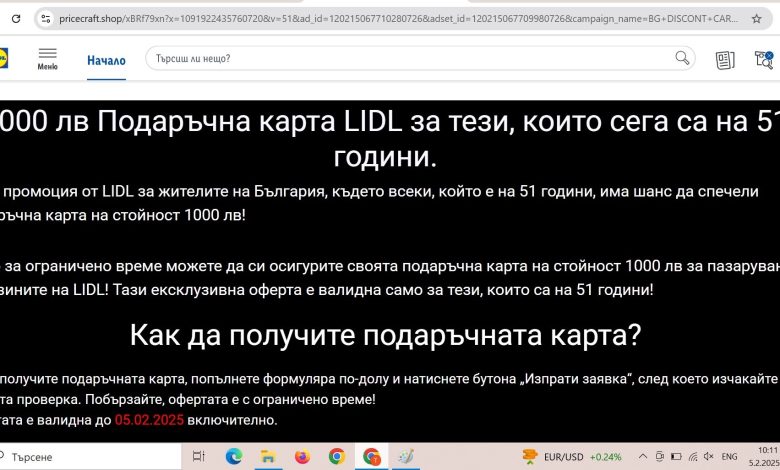Click heading 'Как да получите подаръчната карта?'
The height and width of the screenshot is (470, 780).
coord(386,335)
